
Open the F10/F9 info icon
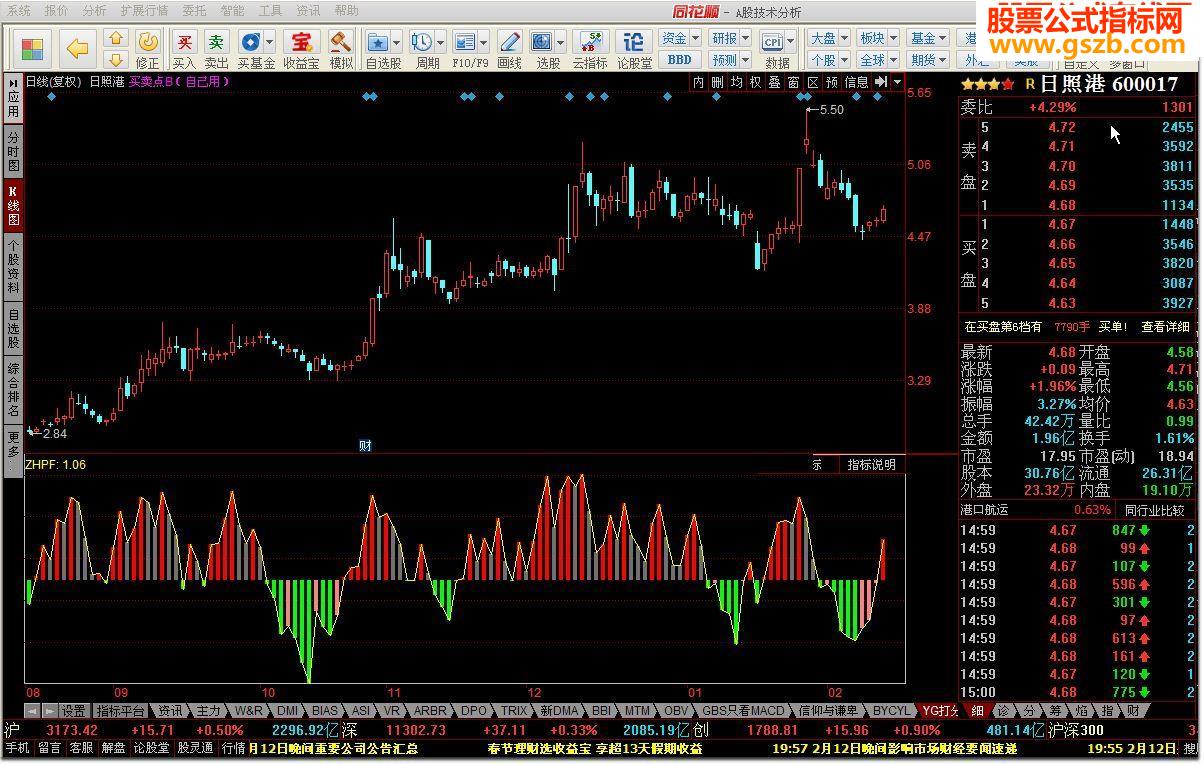click(x=464, y=42)
